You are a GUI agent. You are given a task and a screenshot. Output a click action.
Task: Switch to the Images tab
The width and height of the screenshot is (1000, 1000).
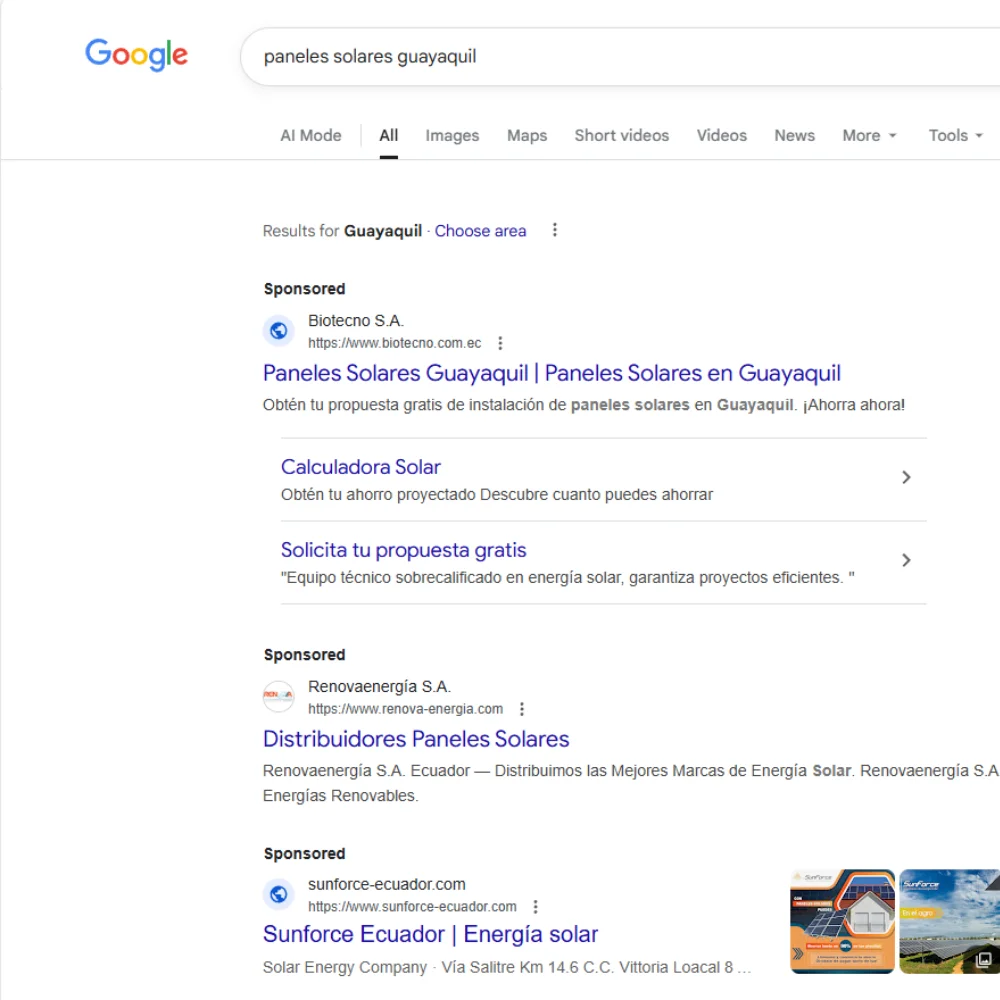point(452,136)
